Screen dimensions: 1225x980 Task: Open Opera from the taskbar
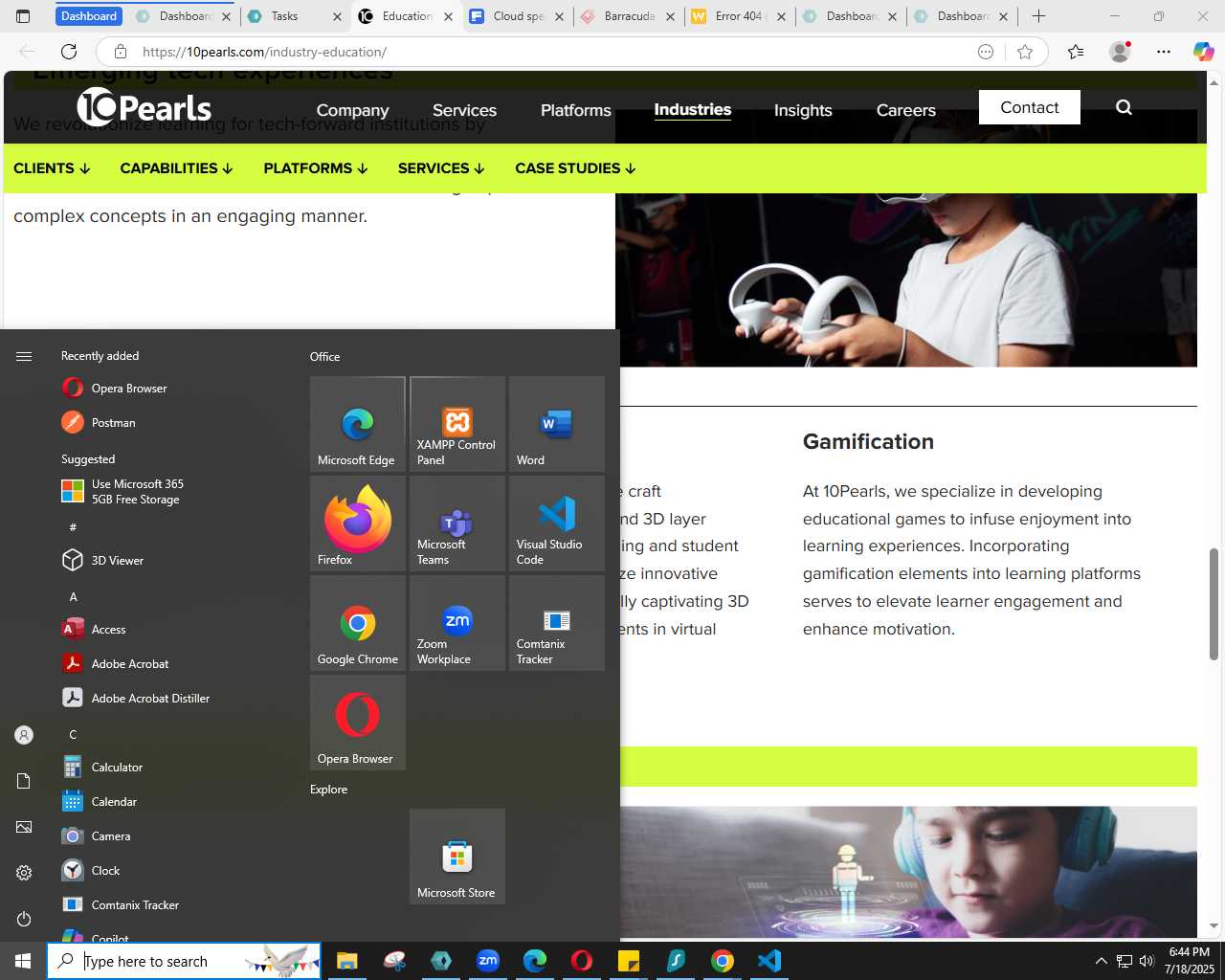click(582, 961)
